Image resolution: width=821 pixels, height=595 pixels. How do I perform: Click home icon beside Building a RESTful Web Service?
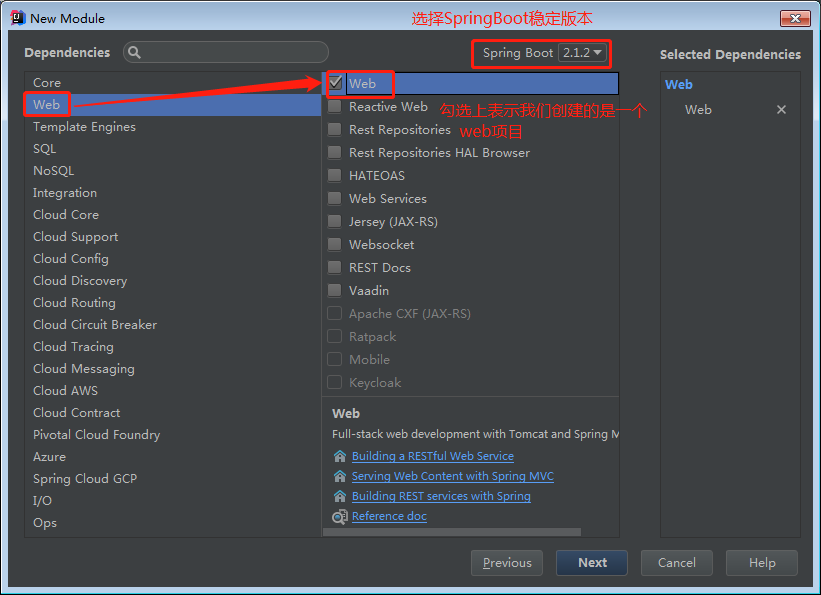coord(339,456)
